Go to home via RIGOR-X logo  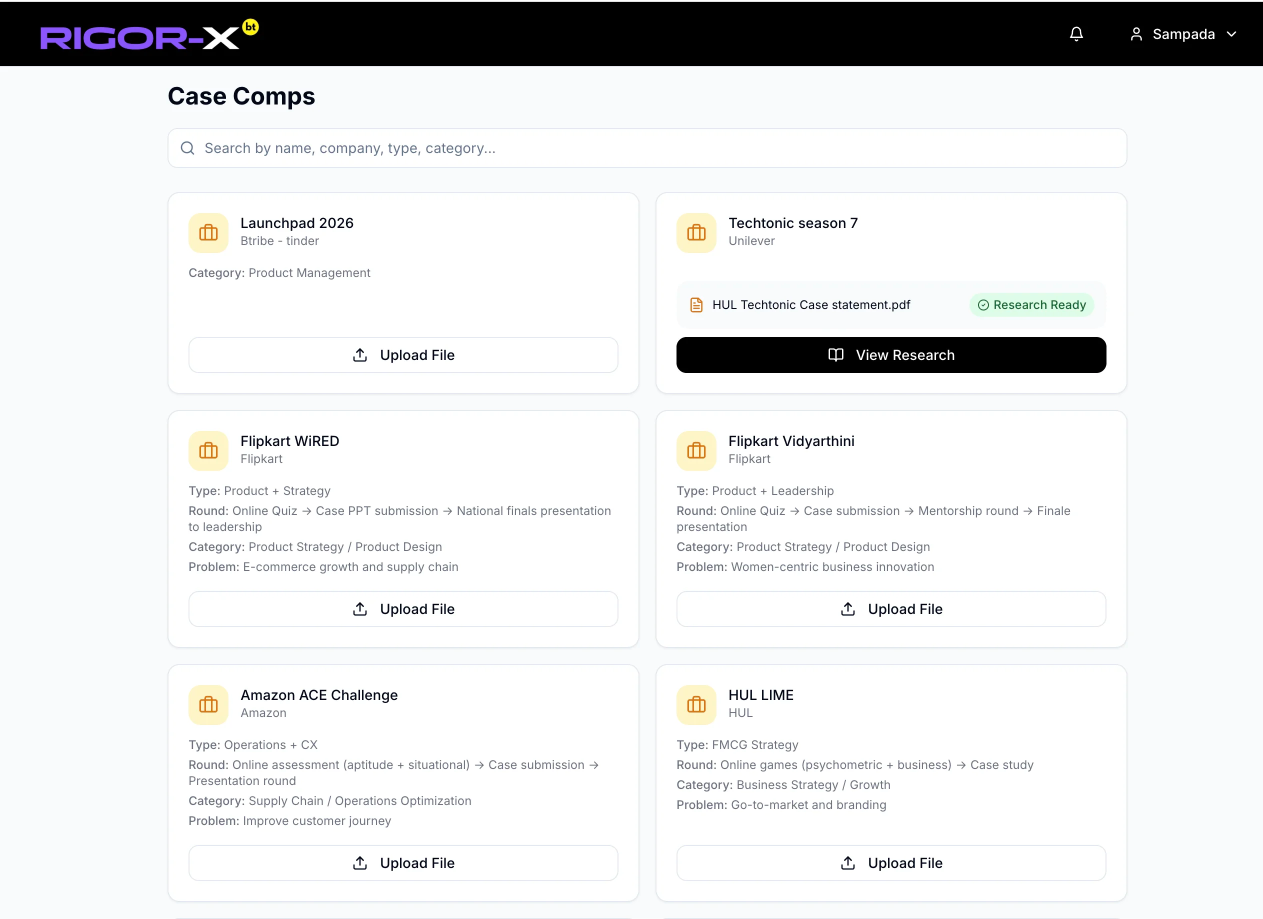149,35
